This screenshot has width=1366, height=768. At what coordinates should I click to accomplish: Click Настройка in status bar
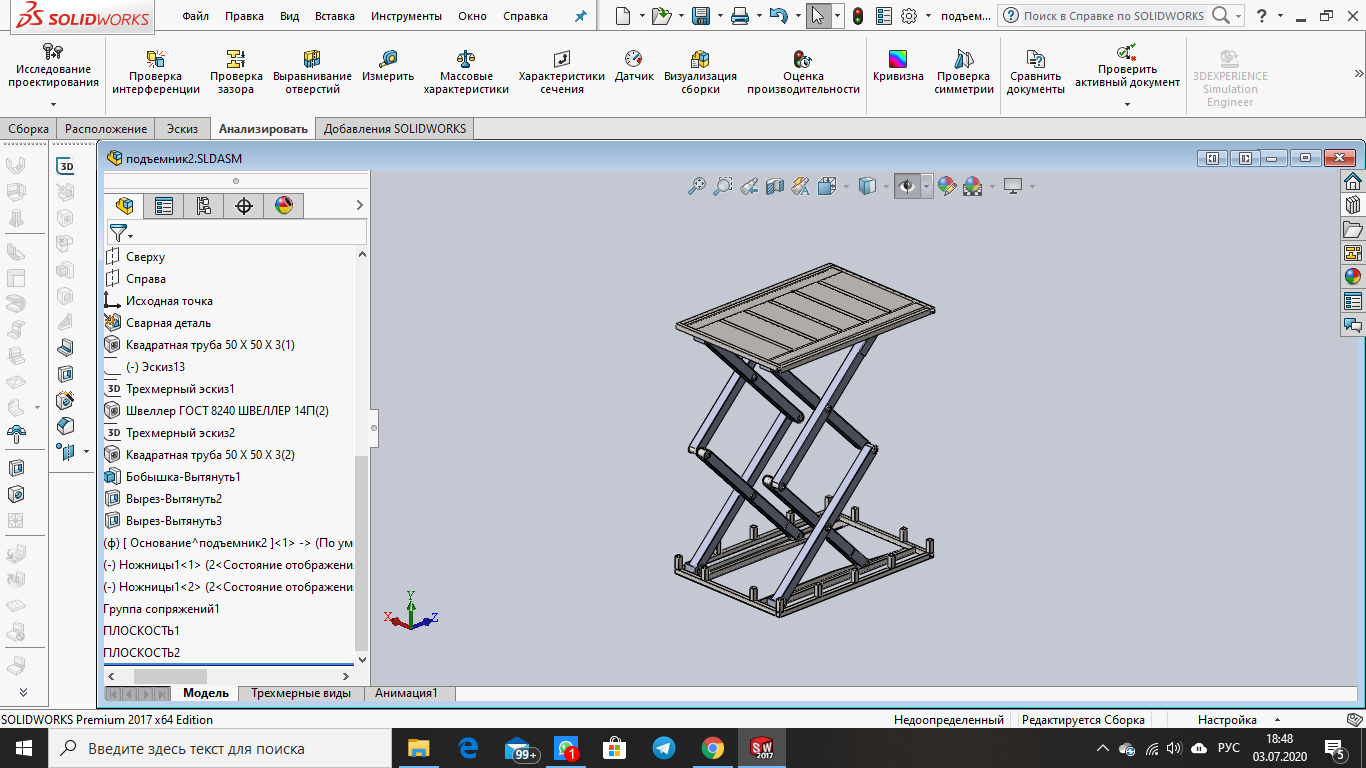coord(1227,719)
